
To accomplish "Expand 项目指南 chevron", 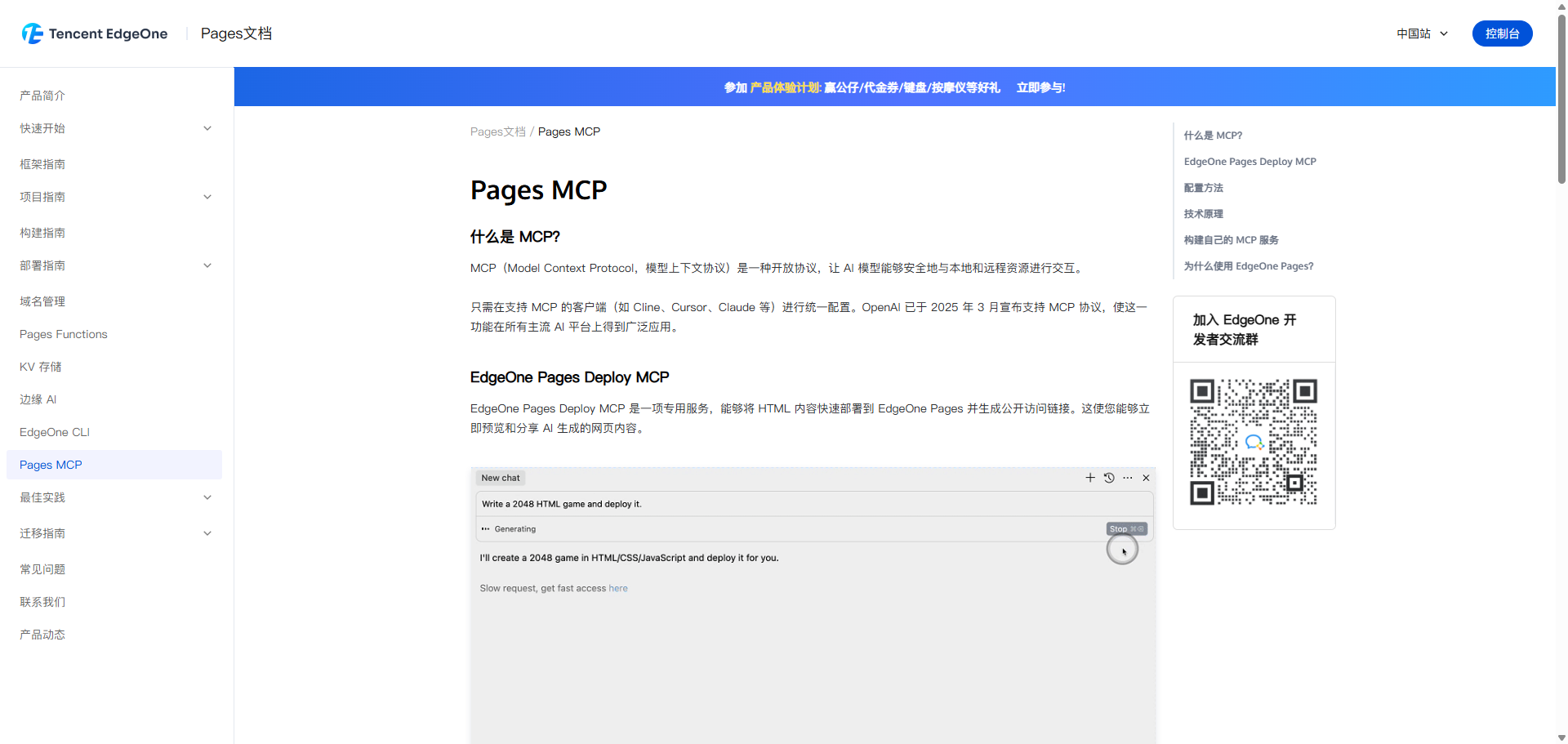I will [x=207, y=197].
